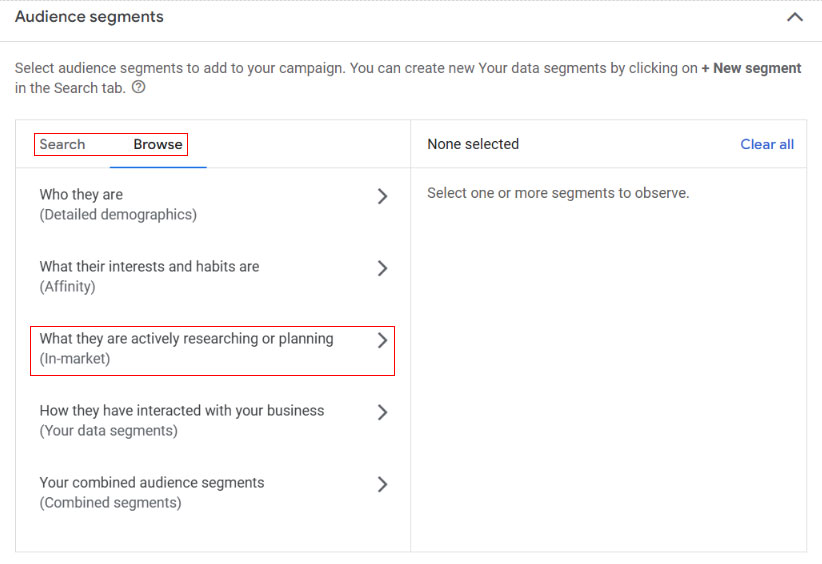
Task: Expand the Combined segments chevron arrow
Action: point(382,484)
